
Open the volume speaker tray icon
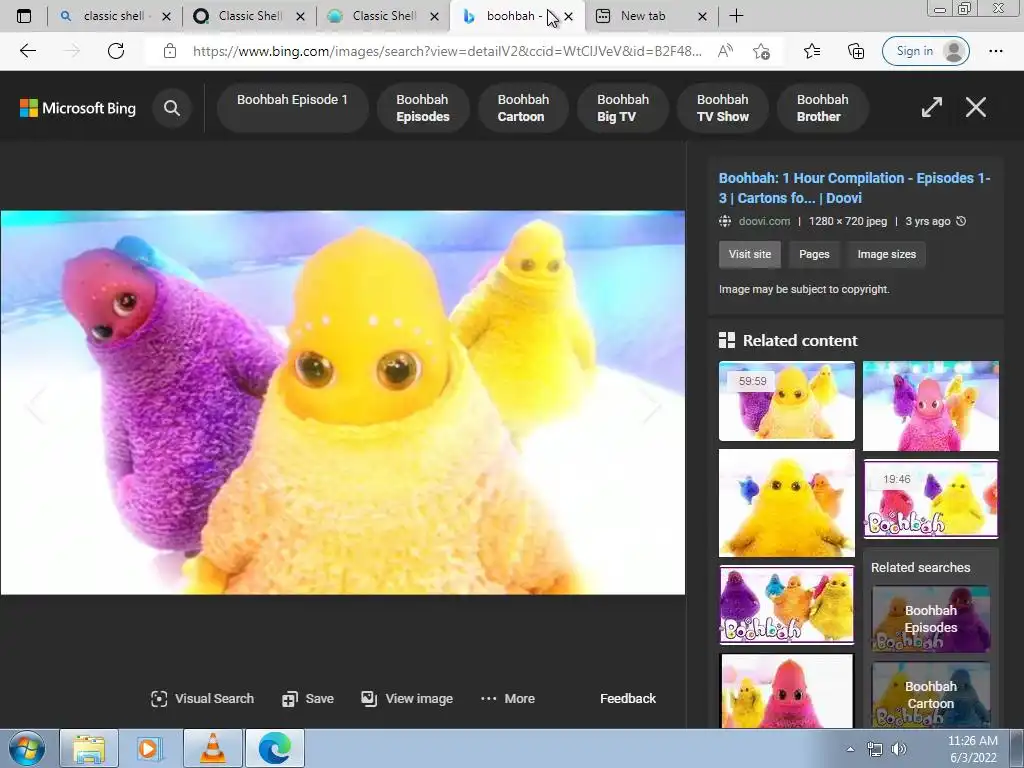[899, 749]
